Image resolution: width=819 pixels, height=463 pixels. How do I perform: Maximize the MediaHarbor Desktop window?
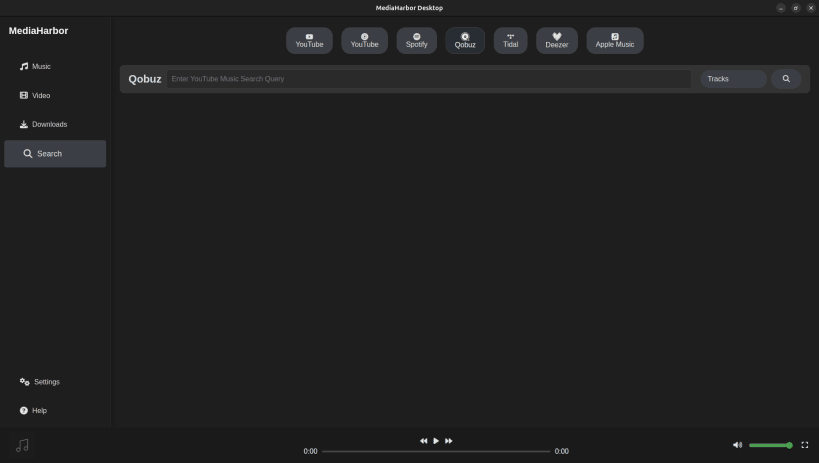(795, 8)
